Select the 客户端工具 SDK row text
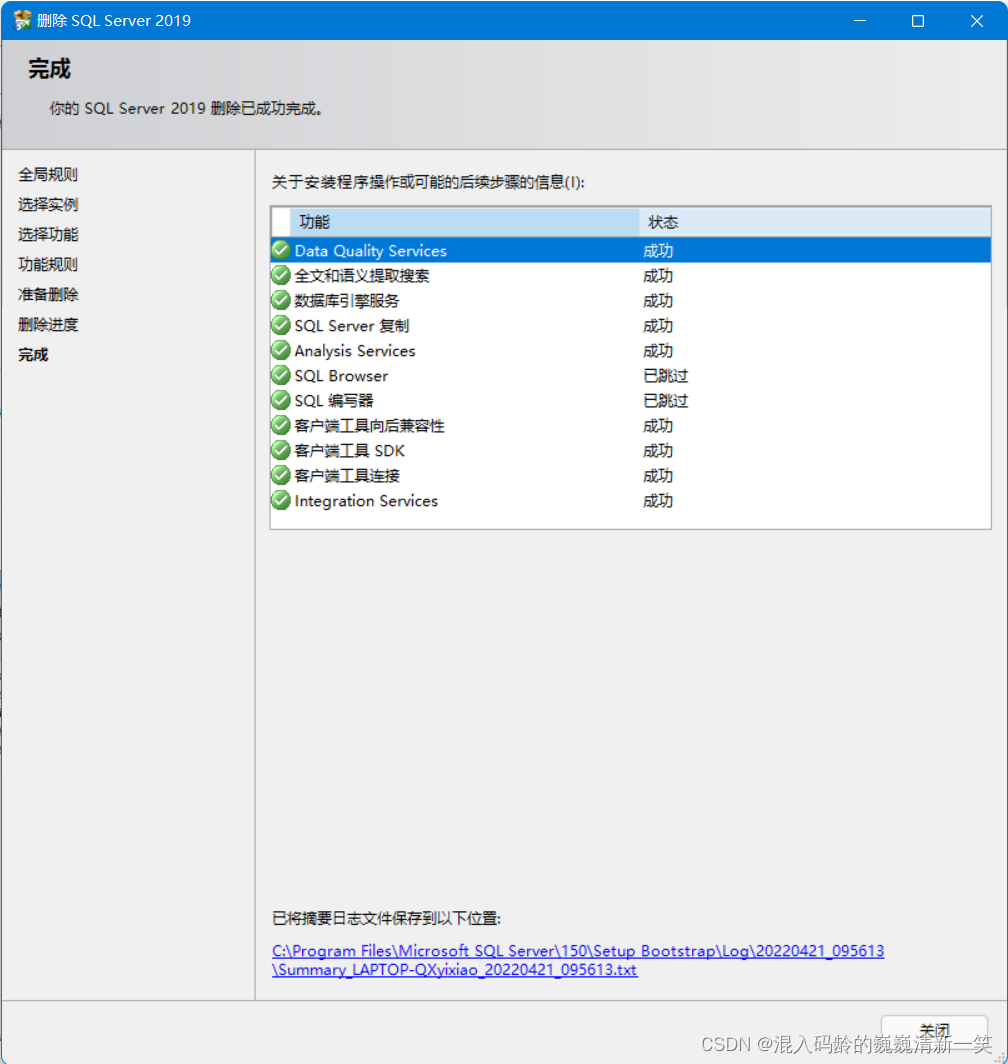The width and height of the screenshot is (1008, 1064). 350,451
